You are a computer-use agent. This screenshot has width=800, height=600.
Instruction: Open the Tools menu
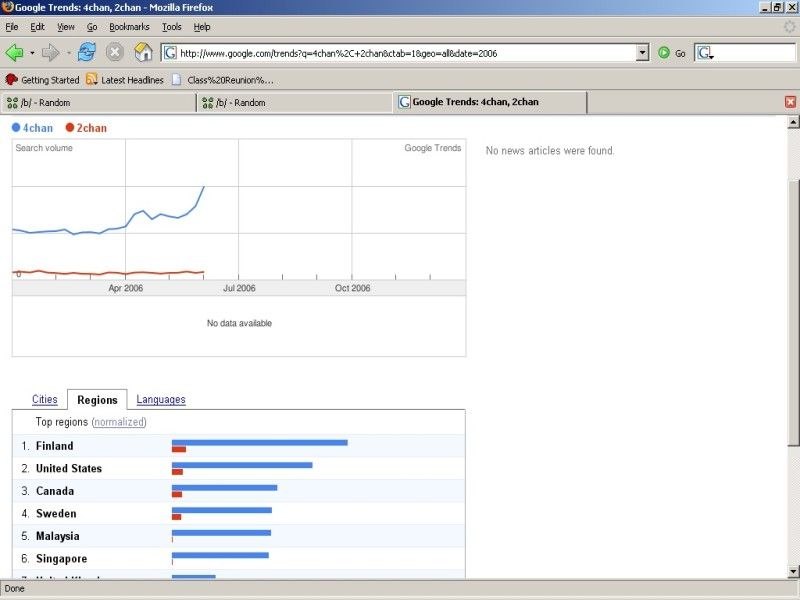[x=172, y=27]
